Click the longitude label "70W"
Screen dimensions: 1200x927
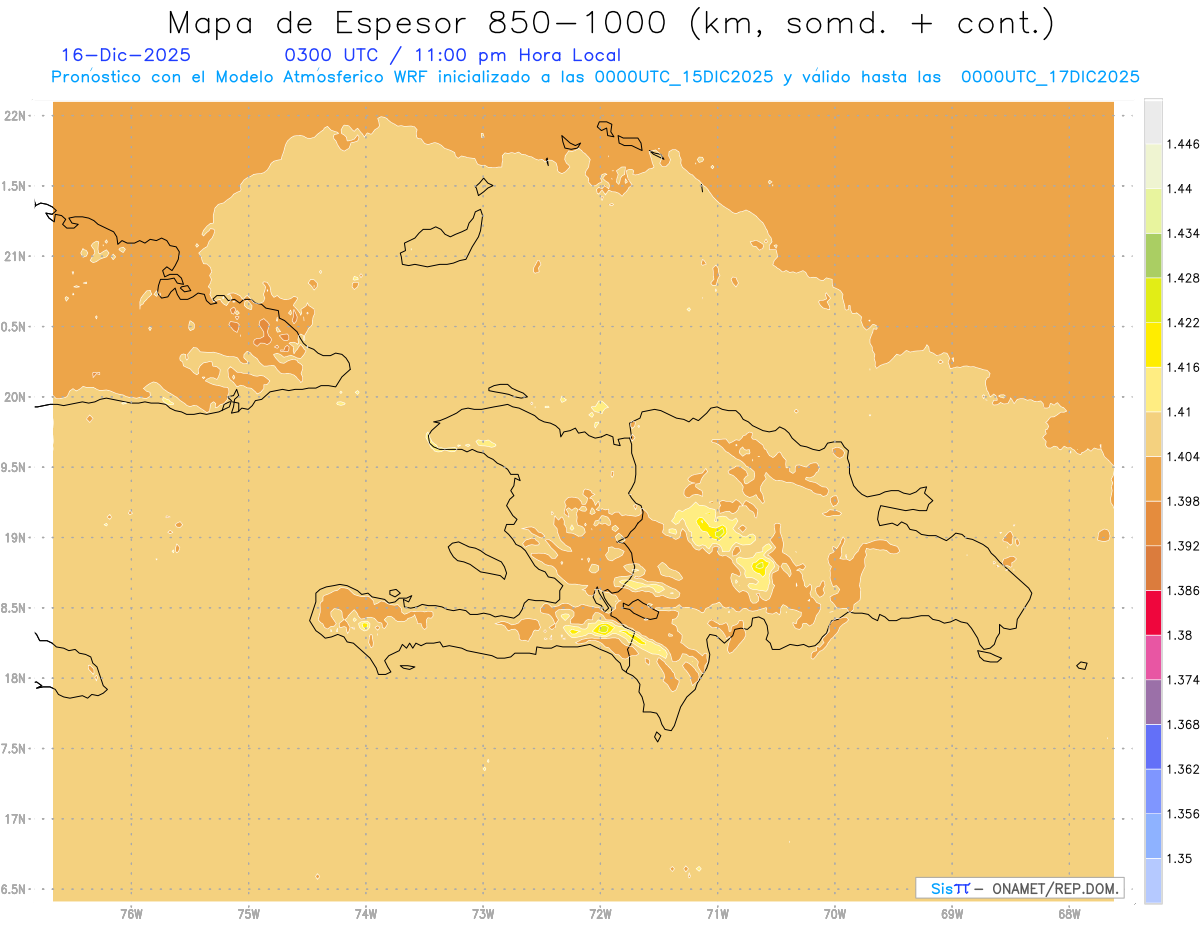[835, 914]
